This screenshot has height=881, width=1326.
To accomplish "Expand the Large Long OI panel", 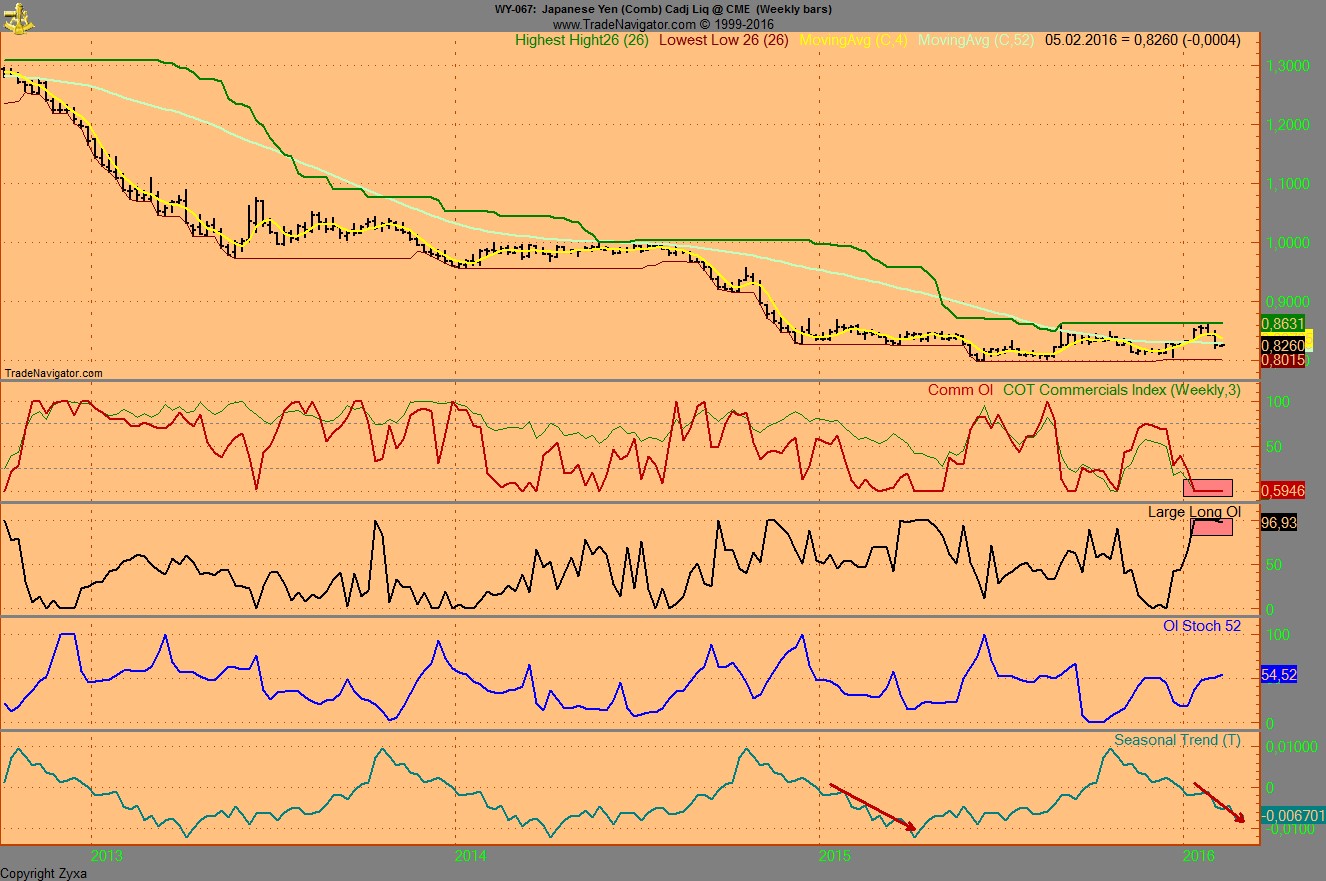I will click(1194, 512).
